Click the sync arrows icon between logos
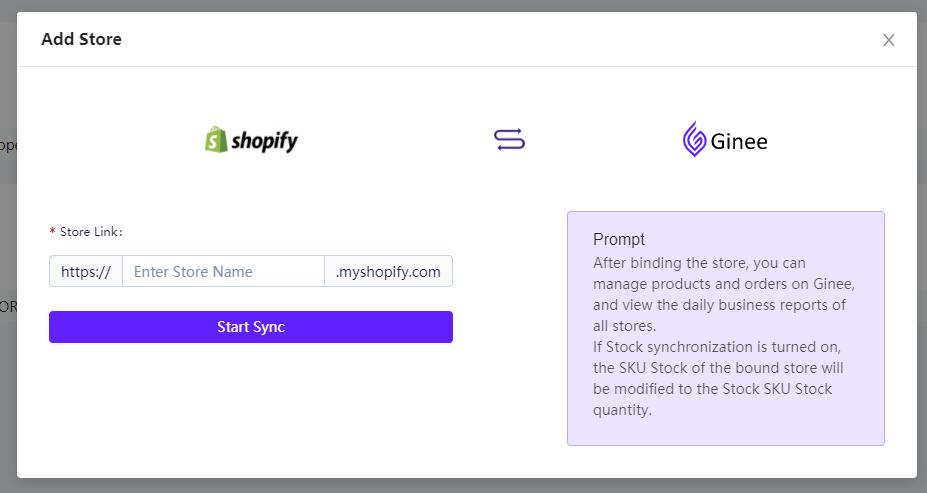The height and width of the screenshot is (493, 927). point(509,140)
